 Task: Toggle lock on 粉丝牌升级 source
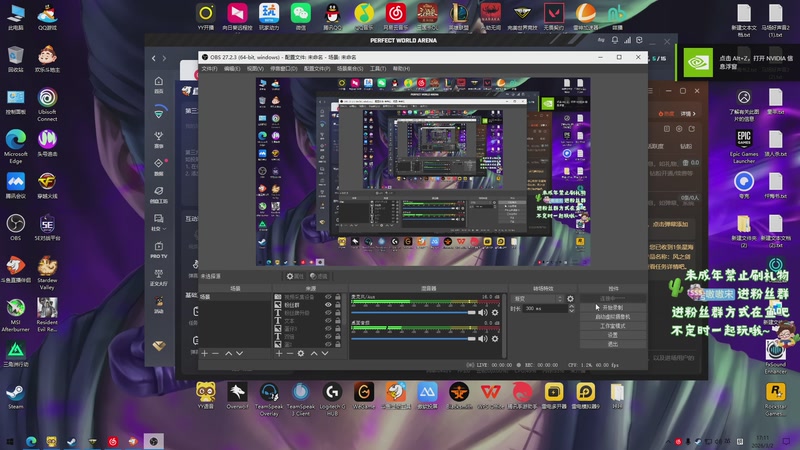tap(337, 313)
